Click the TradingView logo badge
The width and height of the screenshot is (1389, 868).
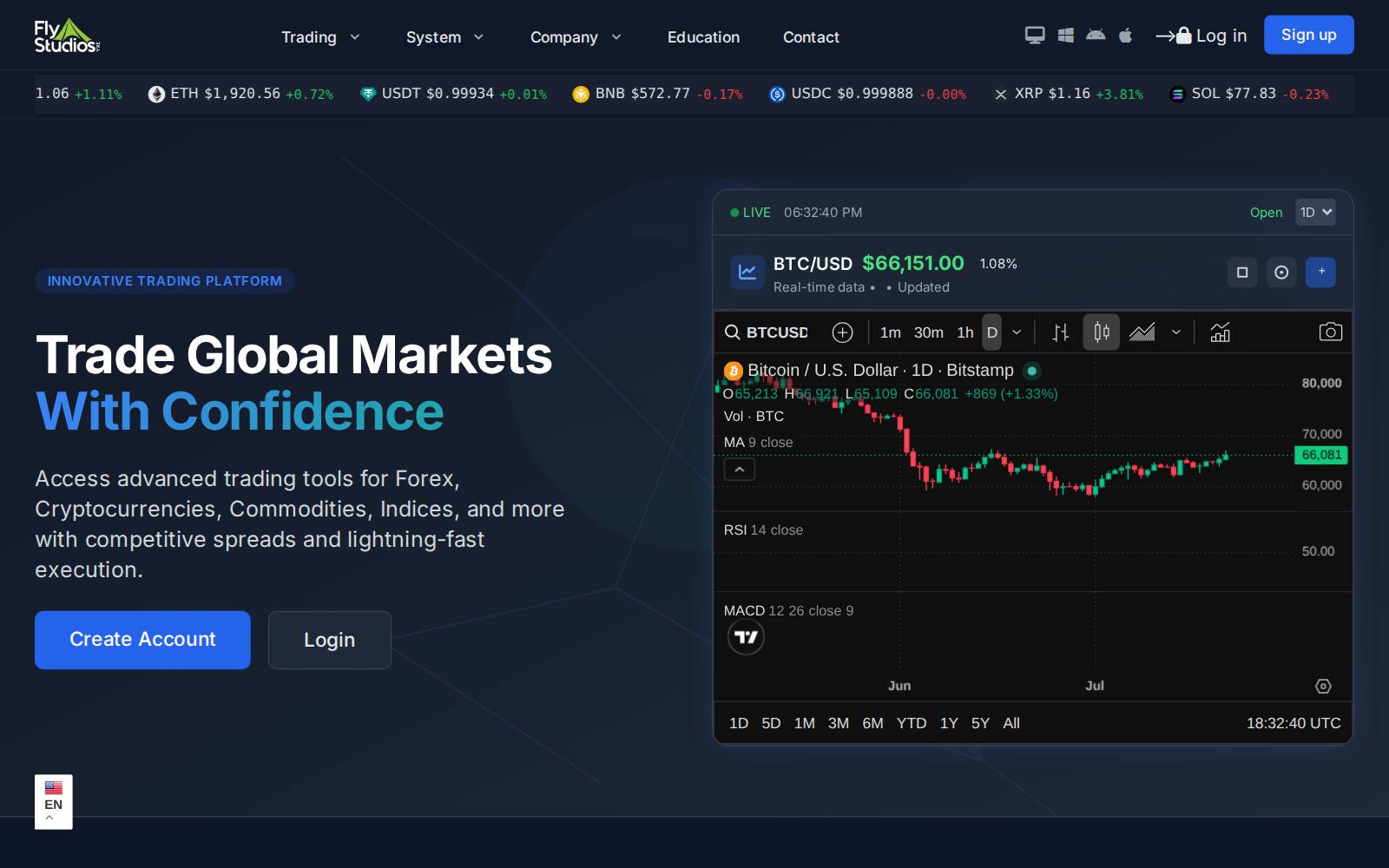746,637
